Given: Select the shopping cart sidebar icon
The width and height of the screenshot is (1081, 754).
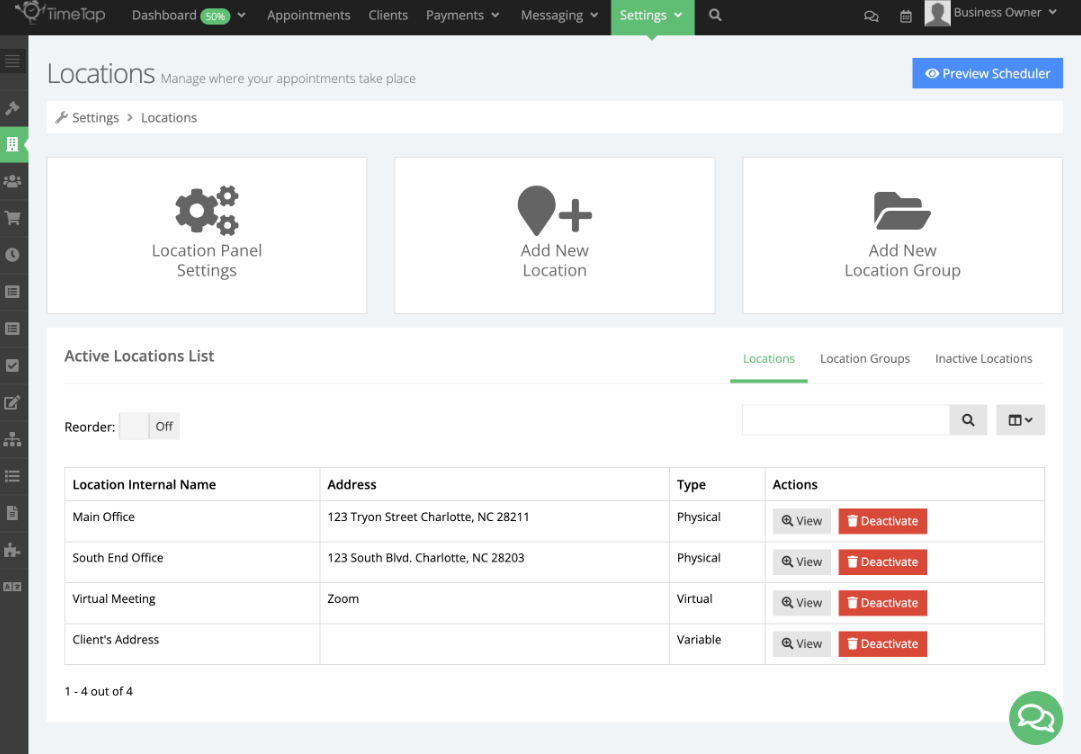Looking at the screenshot, I should click(x=13, y=217).
